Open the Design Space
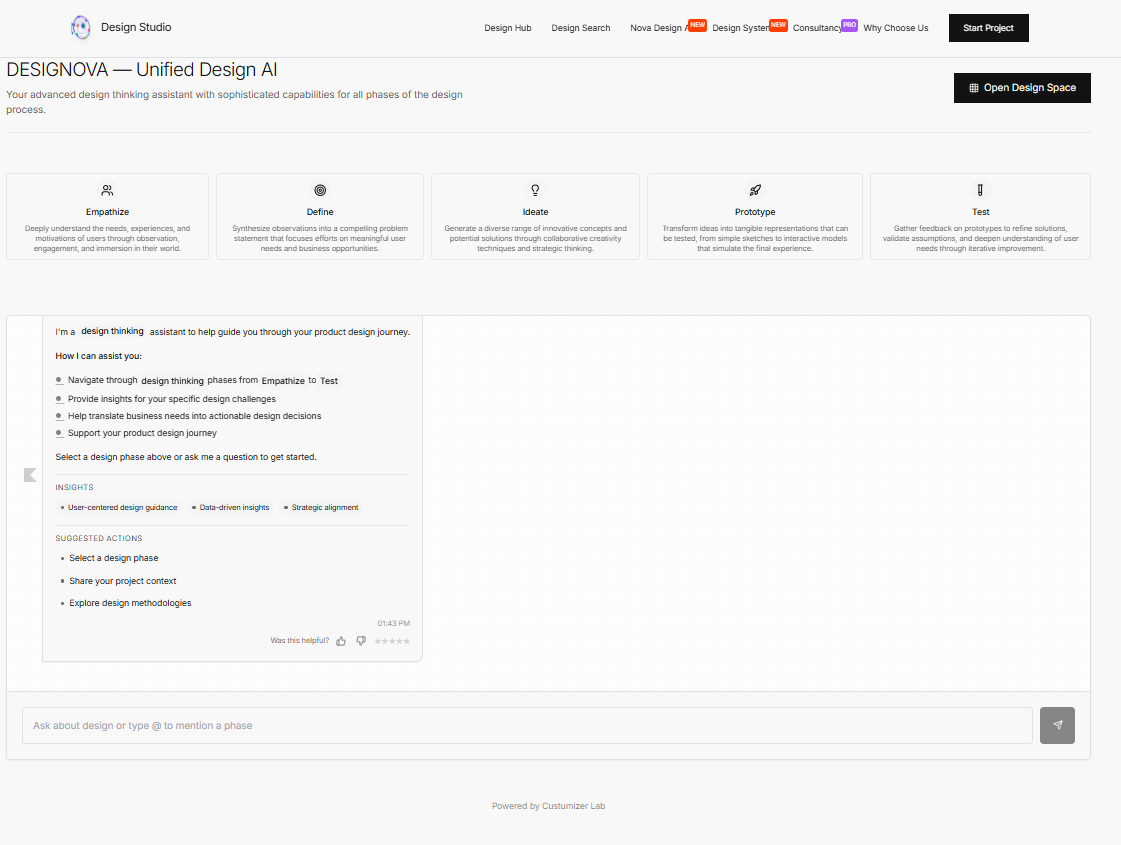The image size is (1121, 845). pos(1022,88)
